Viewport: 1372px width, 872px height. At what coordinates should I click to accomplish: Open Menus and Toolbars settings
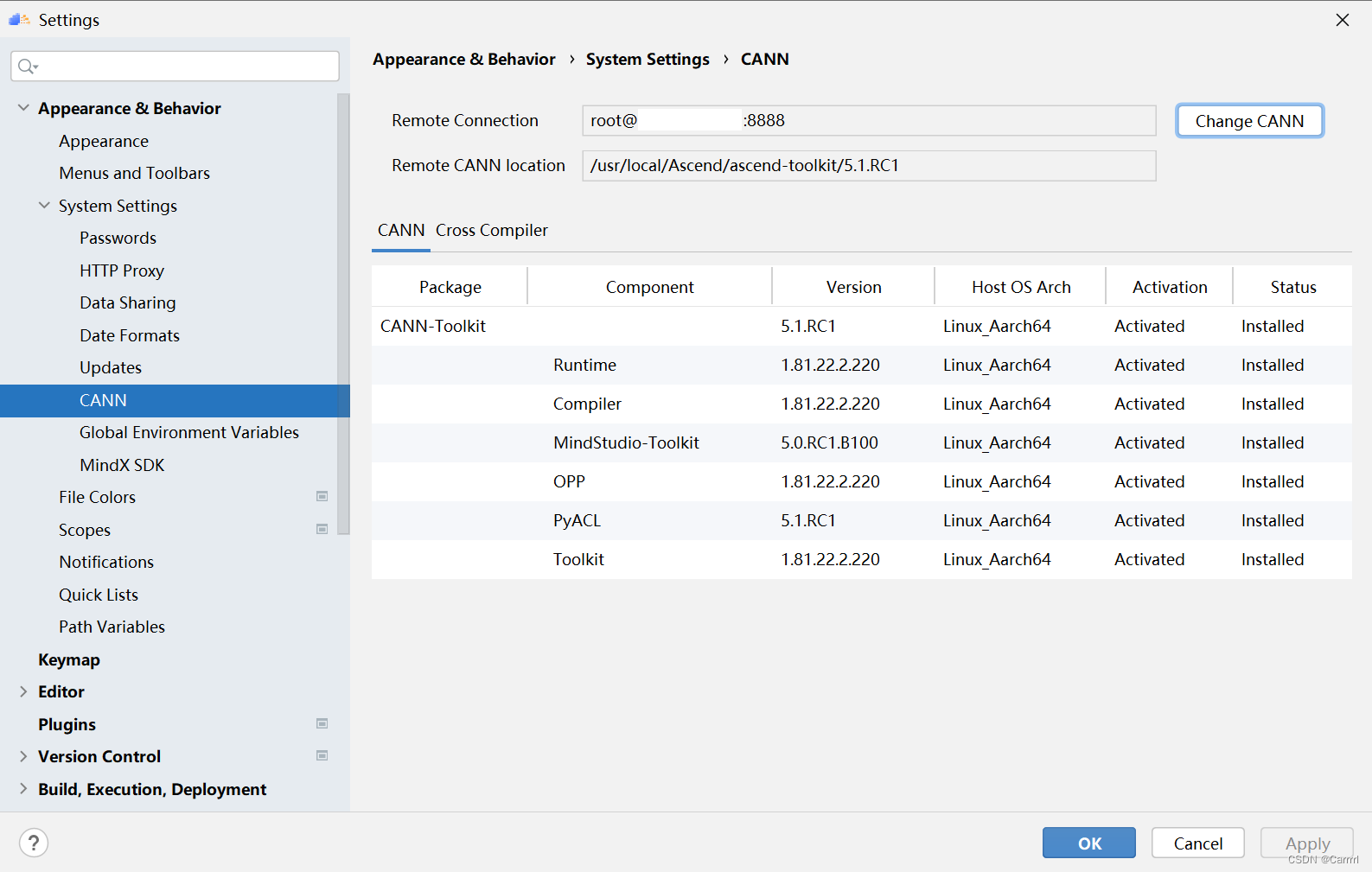[x=135, y=173]
